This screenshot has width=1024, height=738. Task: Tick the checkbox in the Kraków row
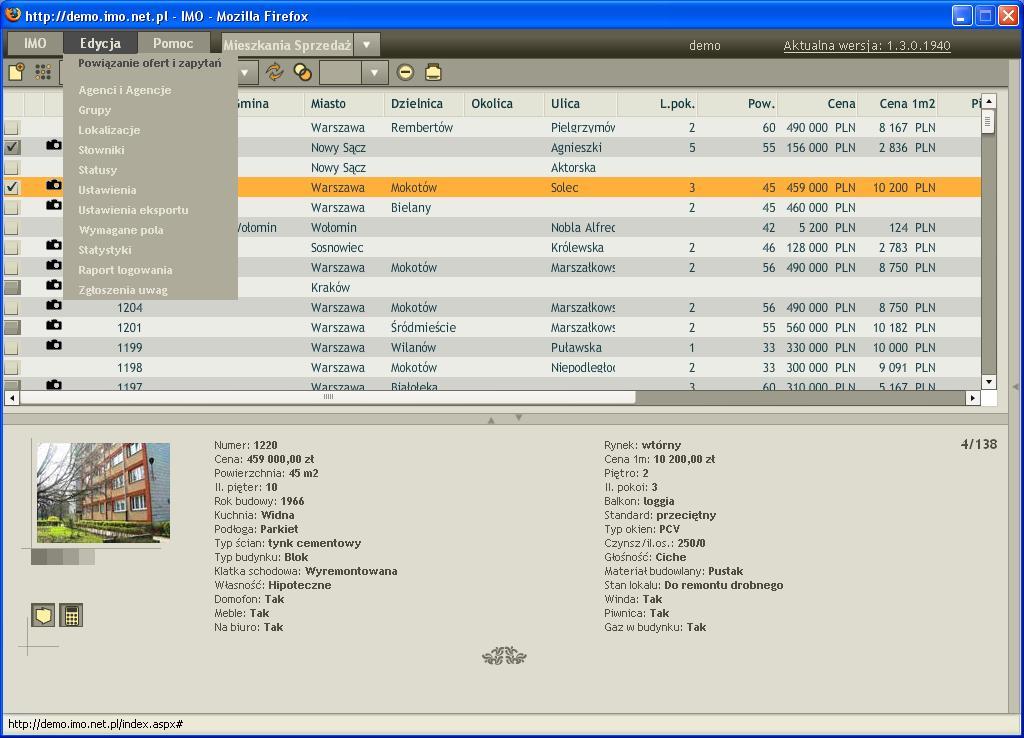point(12,288)
